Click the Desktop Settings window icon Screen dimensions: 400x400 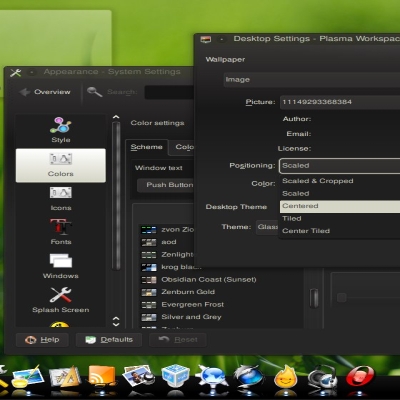[206, 39]
